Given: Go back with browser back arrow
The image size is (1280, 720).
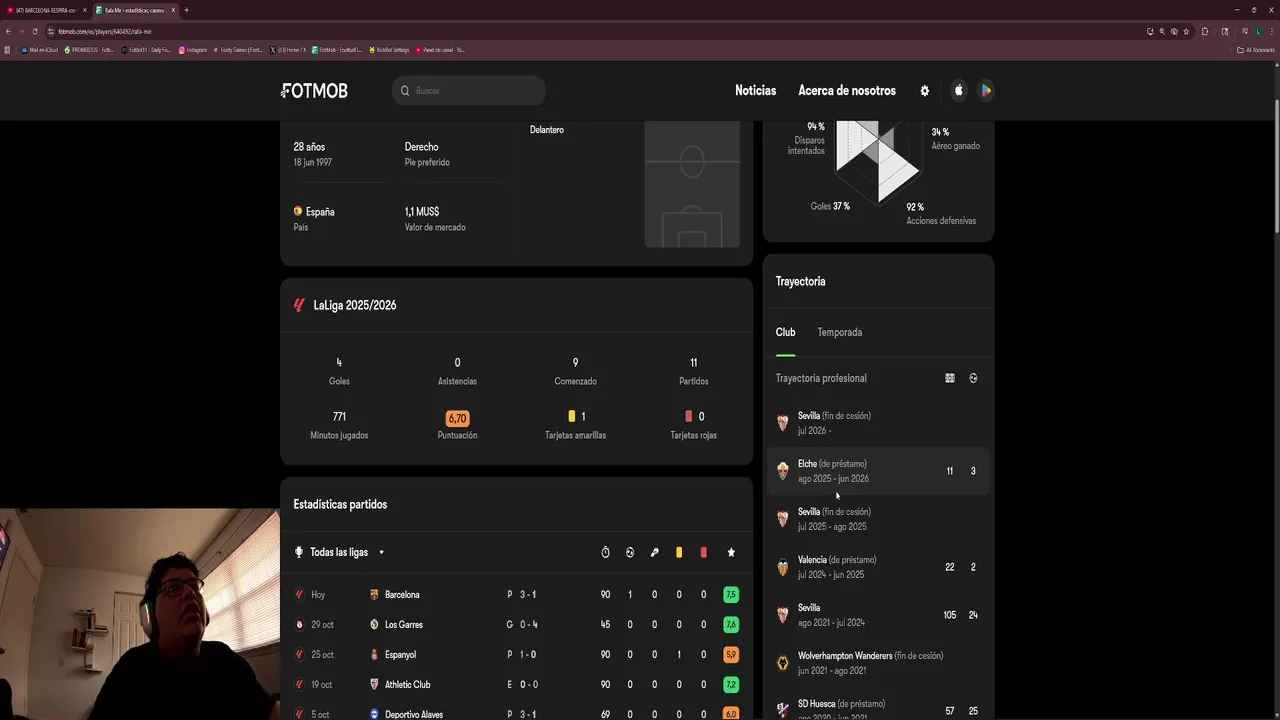Looking at the screenshot, I should 8,31.
